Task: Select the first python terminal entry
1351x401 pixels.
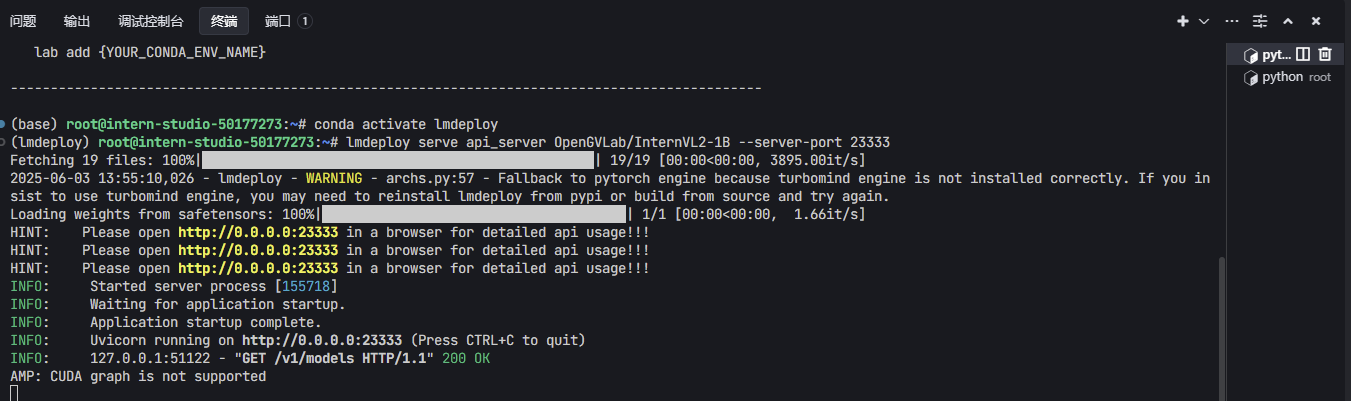Action: tap(1267, 55)
